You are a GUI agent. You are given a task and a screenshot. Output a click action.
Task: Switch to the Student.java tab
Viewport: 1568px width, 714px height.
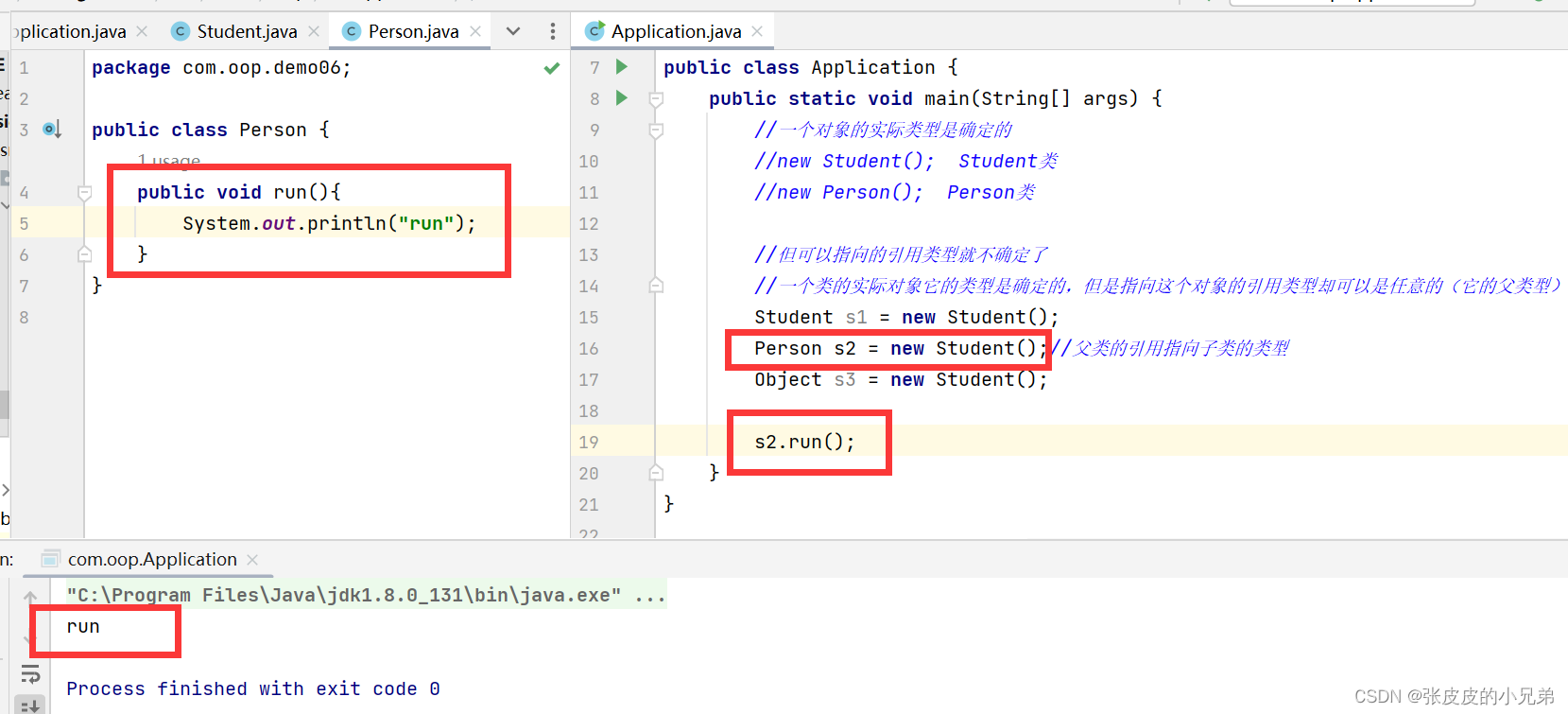pyautogui.click(x=247, y=31)
